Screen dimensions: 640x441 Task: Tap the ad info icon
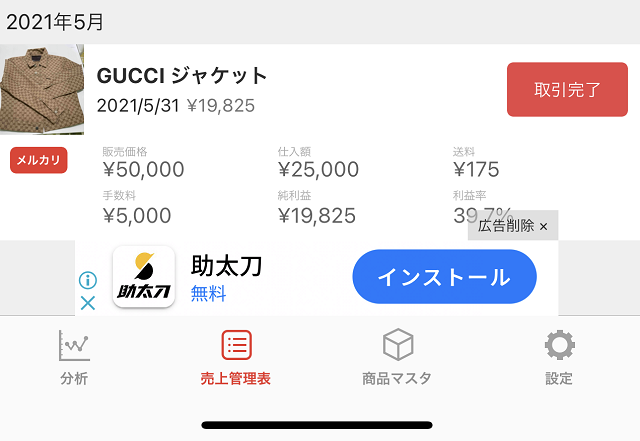[88, 280]
